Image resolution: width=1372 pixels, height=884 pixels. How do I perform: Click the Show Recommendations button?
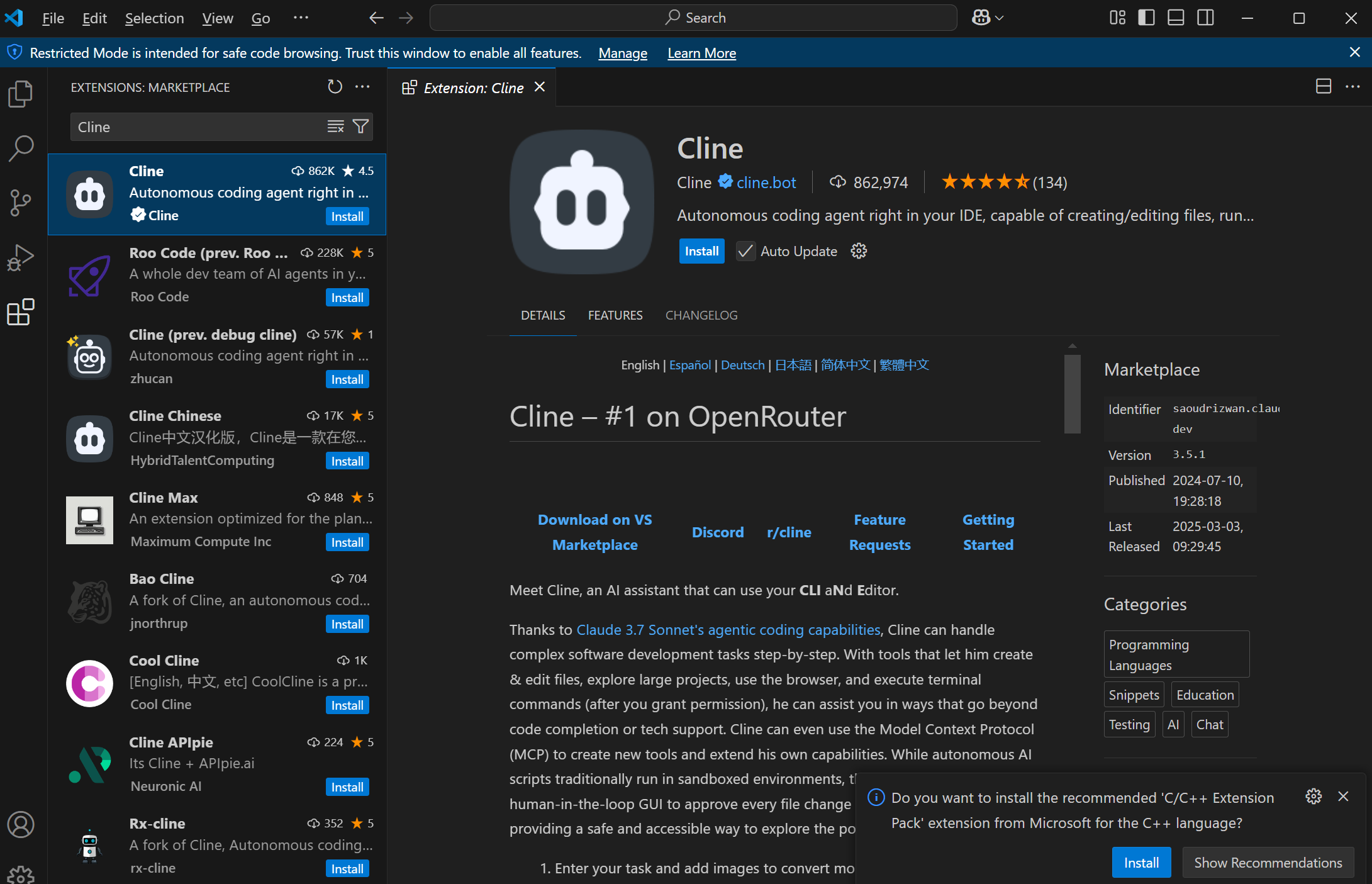click(1268, 863)
